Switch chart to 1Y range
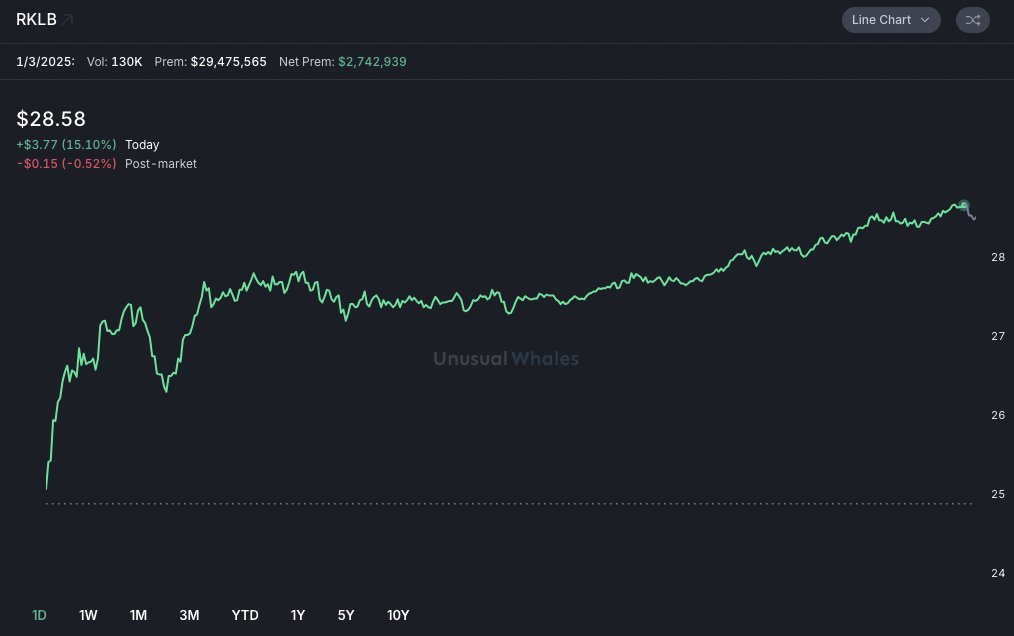The height and width of the screenshot is (636, 1014). 298,615
